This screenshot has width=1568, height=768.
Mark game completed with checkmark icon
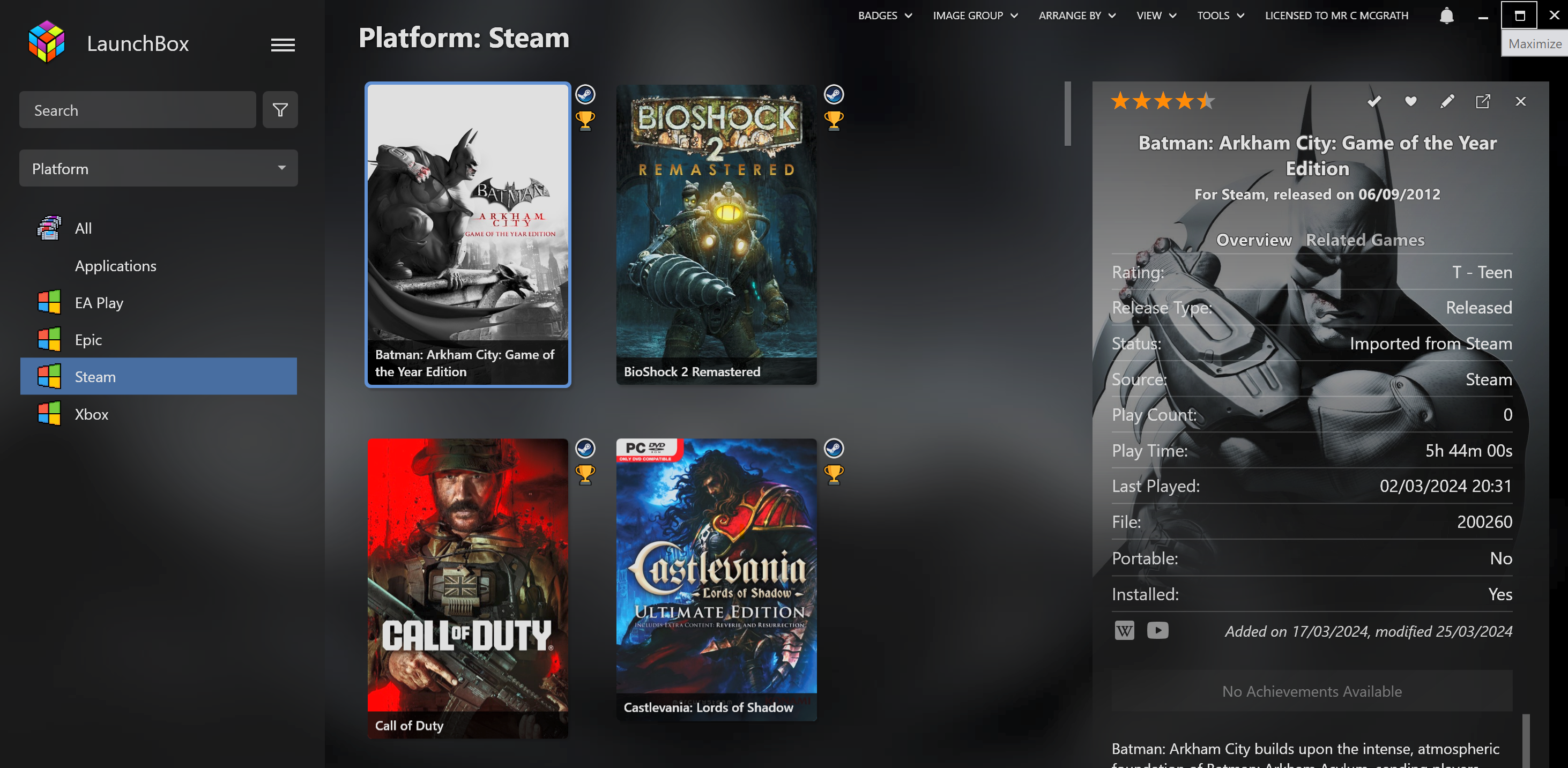pos(1374,102)
